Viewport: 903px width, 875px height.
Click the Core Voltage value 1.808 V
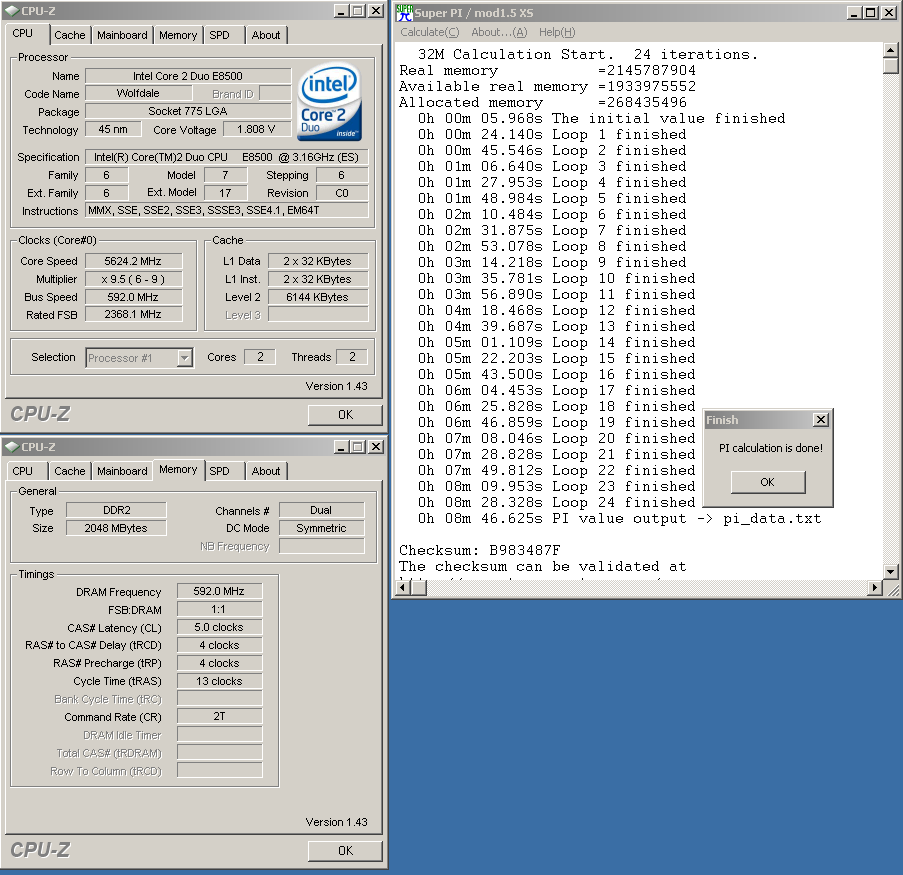point(256,129)
